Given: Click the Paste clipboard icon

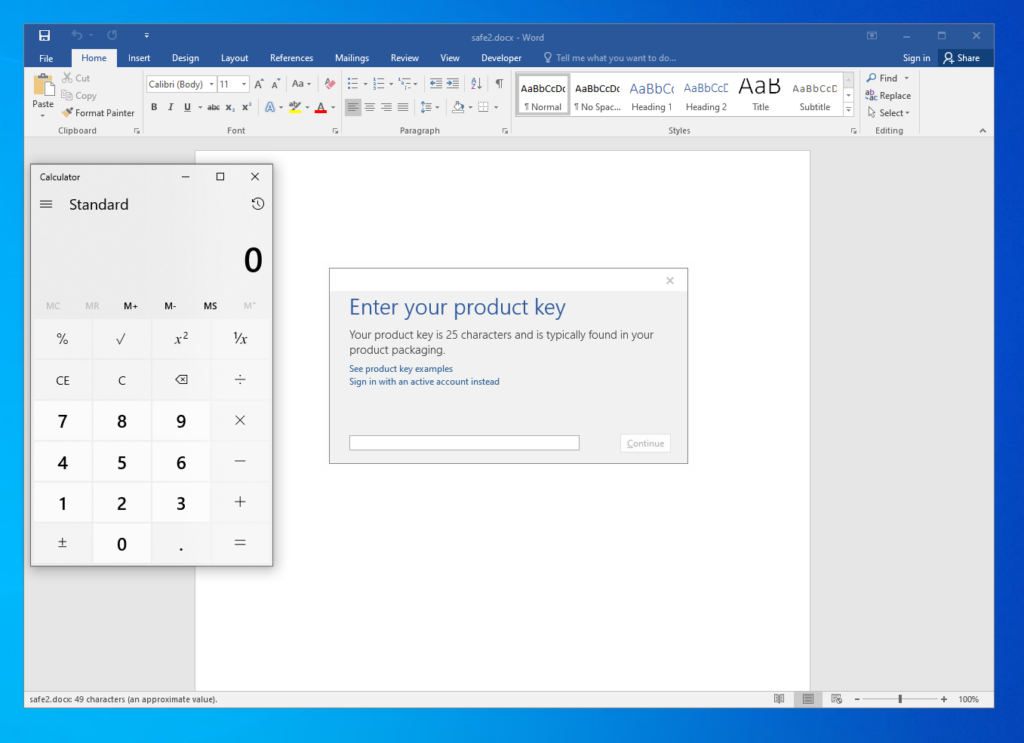Looking at the screenshot, I should [43, 86].
